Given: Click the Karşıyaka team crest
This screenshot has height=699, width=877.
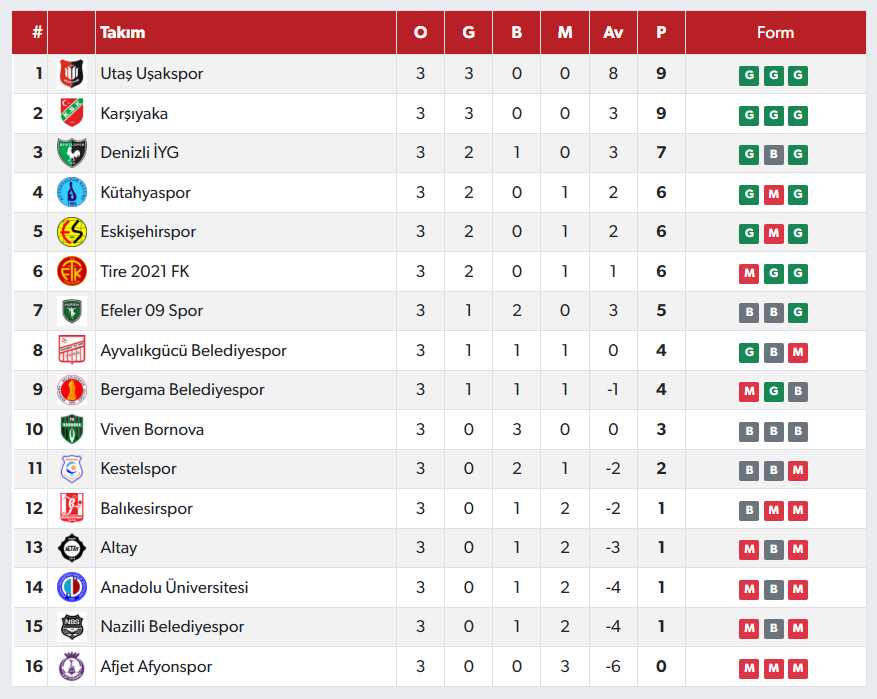Looking at the screenshot, I should [71, 113].
